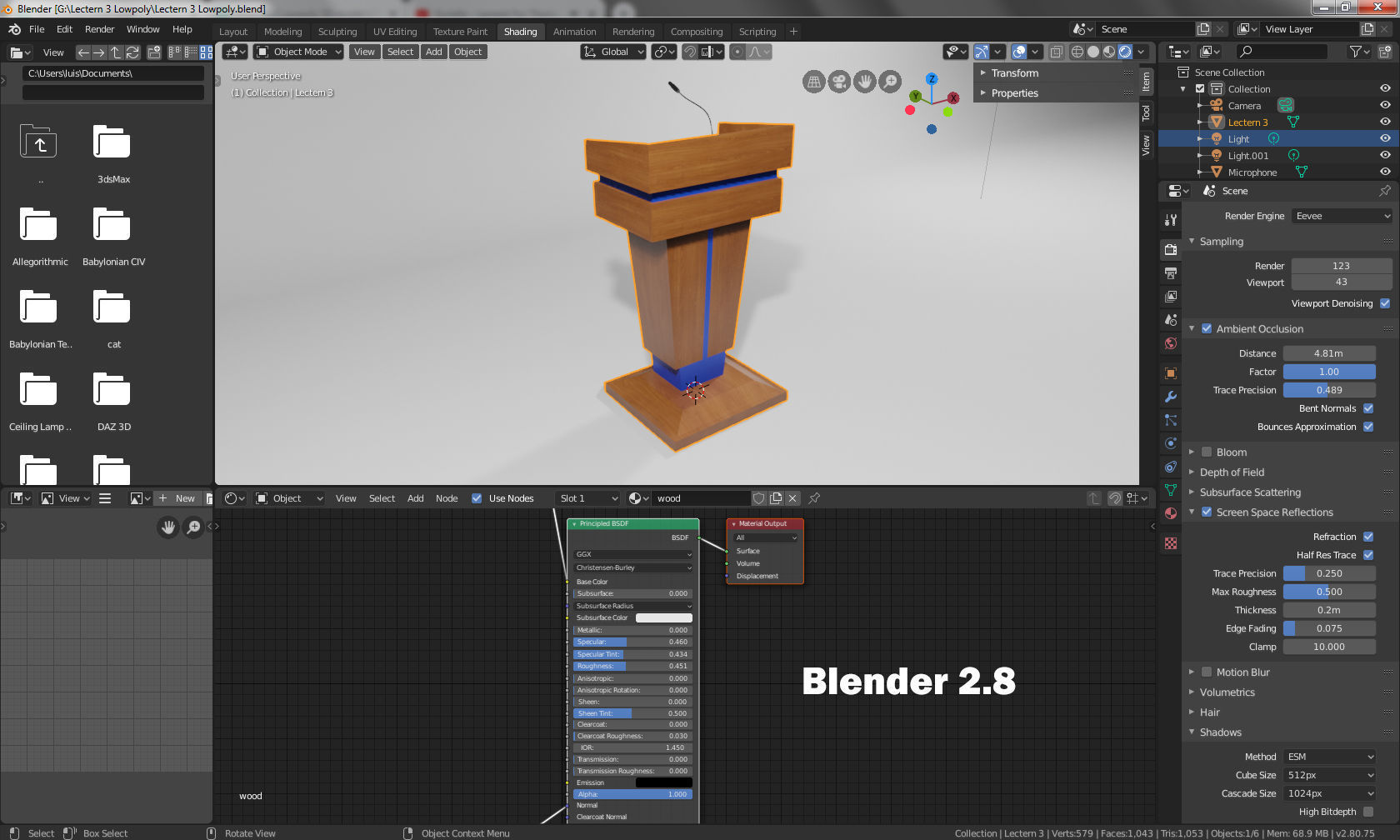Click the file browser parent directory arrow
Image resolution: width=1400 pixels, height=840 pixels.
tap(116, 52)
